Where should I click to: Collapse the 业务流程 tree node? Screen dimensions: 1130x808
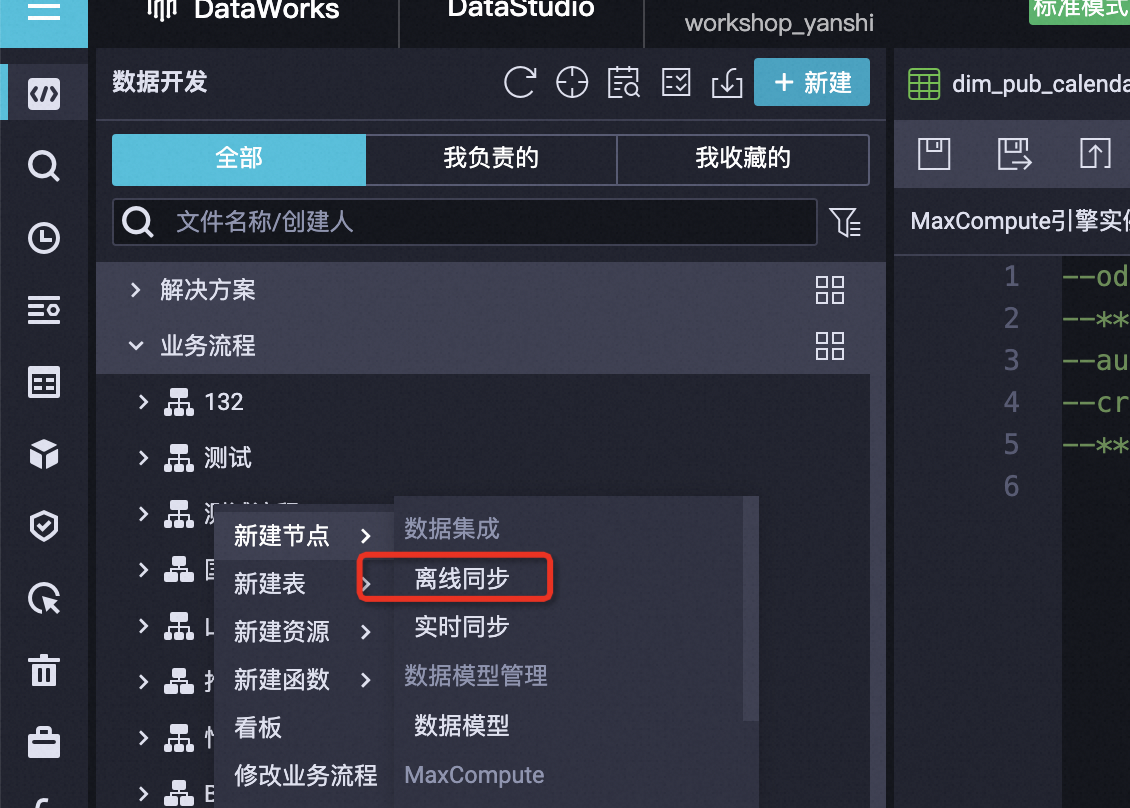[x=135, y=346]
